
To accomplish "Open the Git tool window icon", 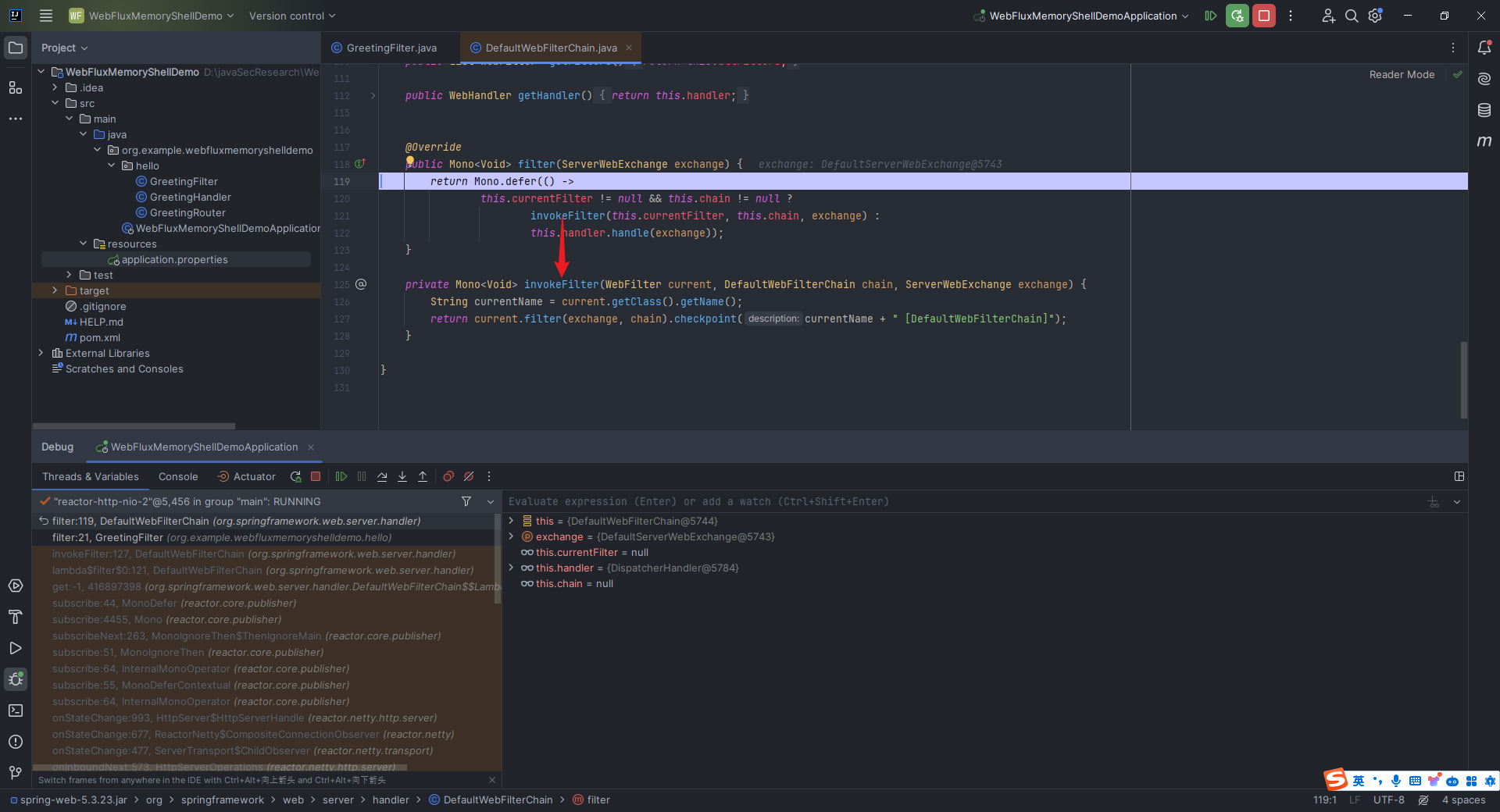I will point(16,773).
